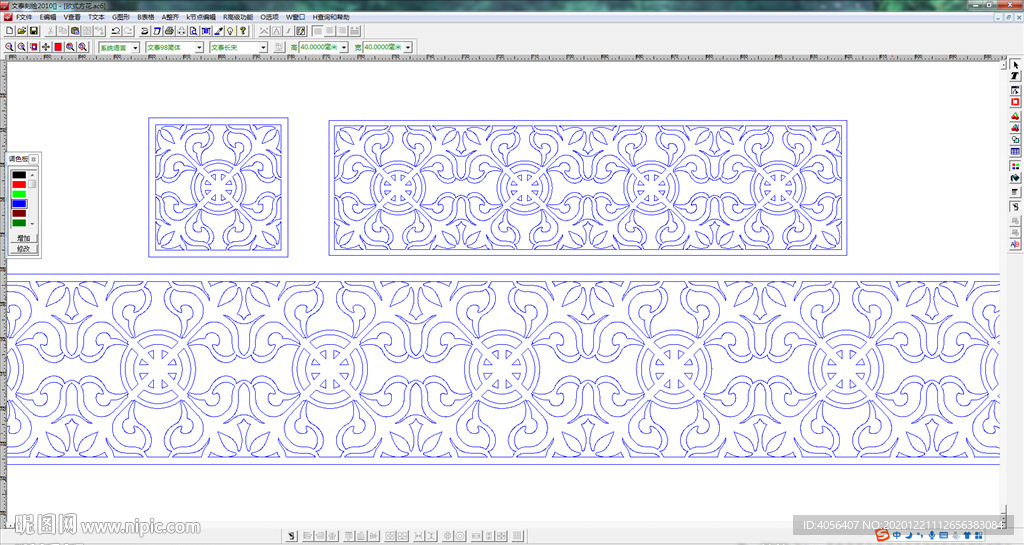1024x545 pixels.
Task: Click the 修改 button in palette
Action: [23, 249]
